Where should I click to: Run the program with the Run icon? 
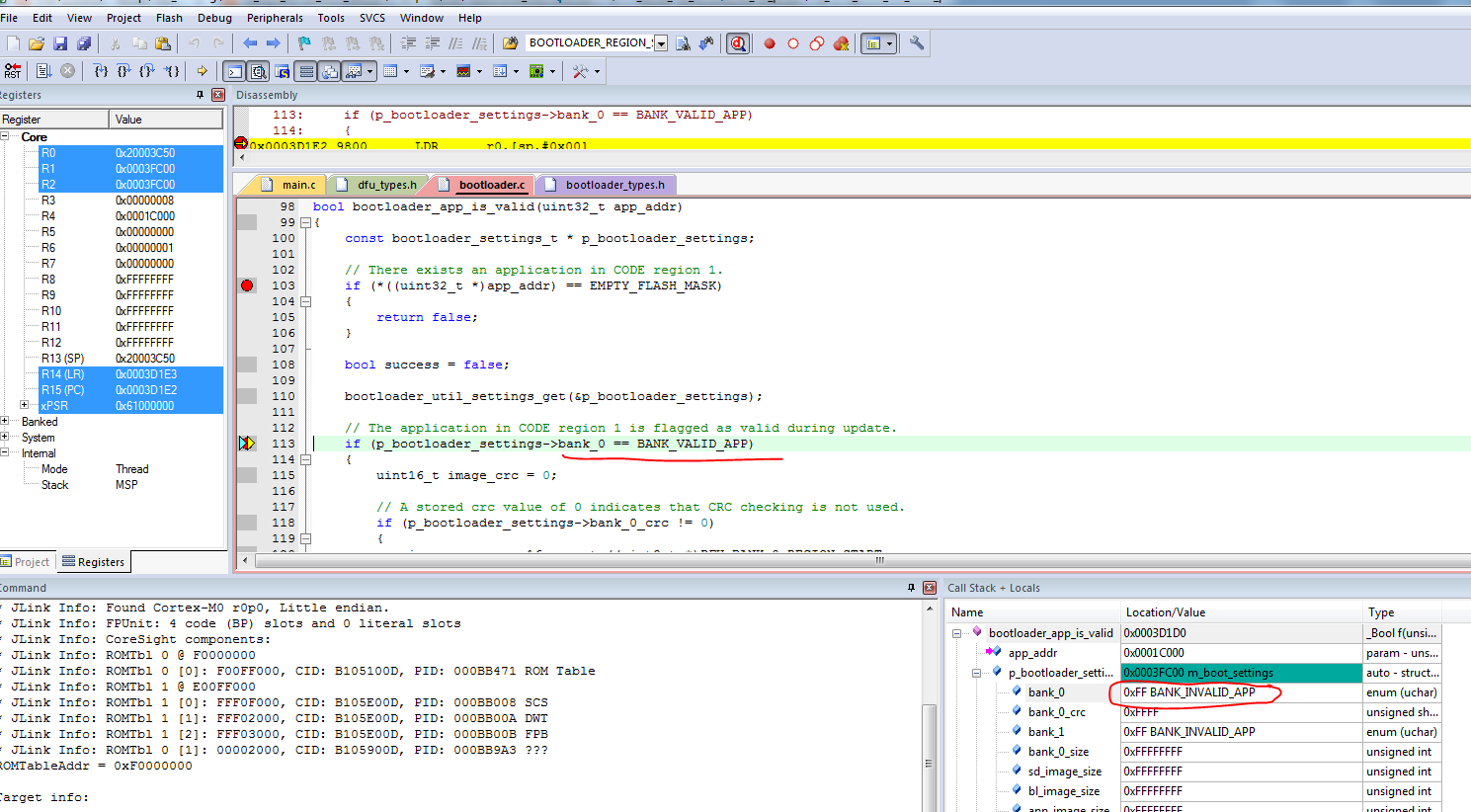[43, 71]
